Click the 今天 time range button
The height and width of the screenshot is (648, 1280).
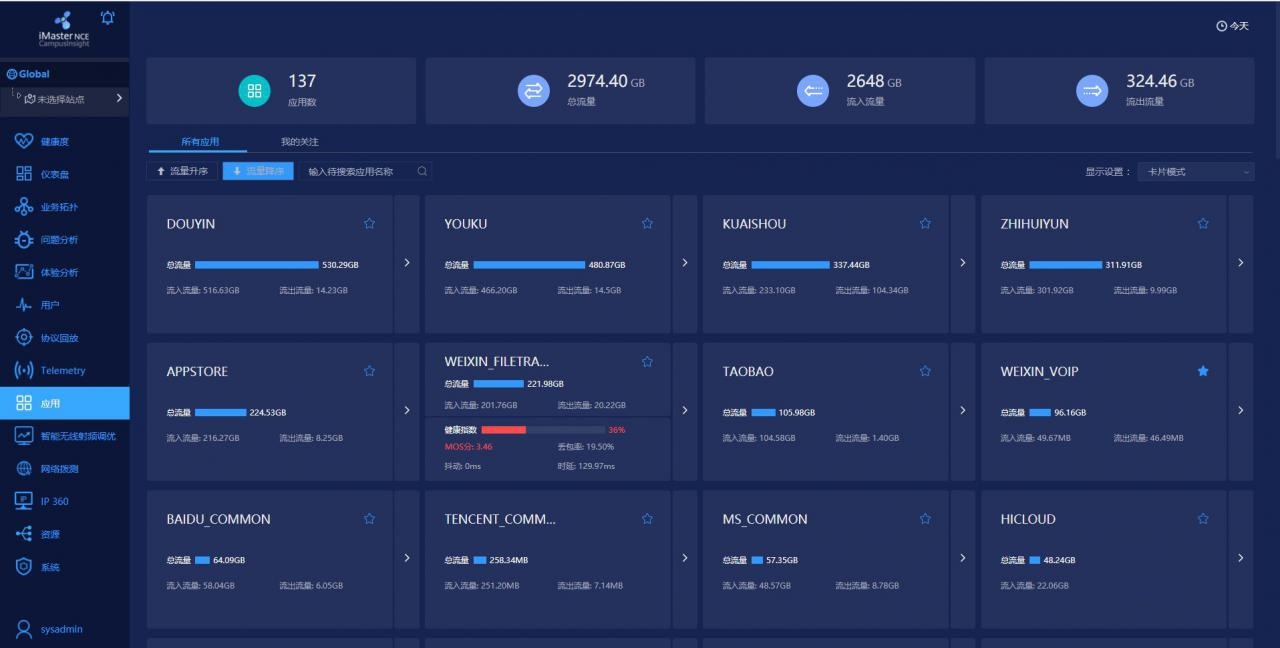(1233, 26)
